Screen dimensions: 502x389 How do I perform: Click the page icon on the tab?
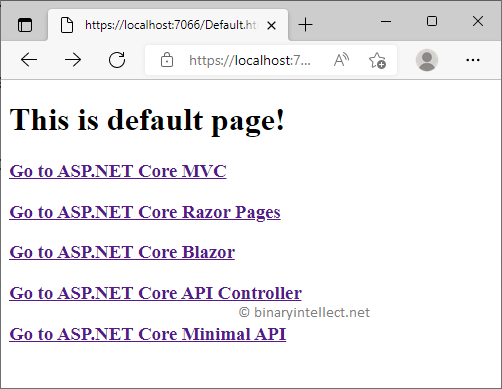67,25
